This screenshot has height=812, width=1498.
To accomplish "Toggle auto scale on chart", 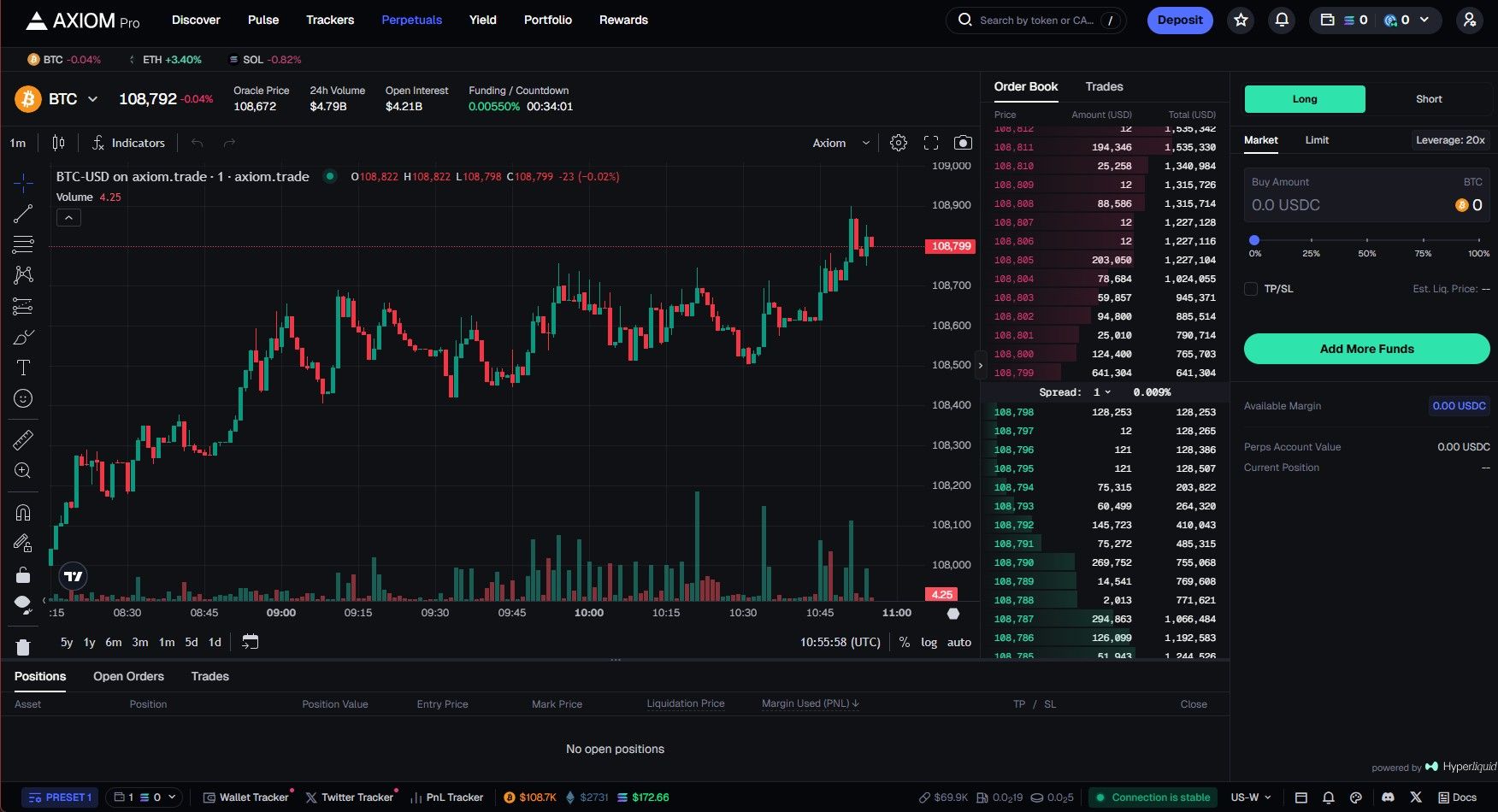I will pos(958,642).
